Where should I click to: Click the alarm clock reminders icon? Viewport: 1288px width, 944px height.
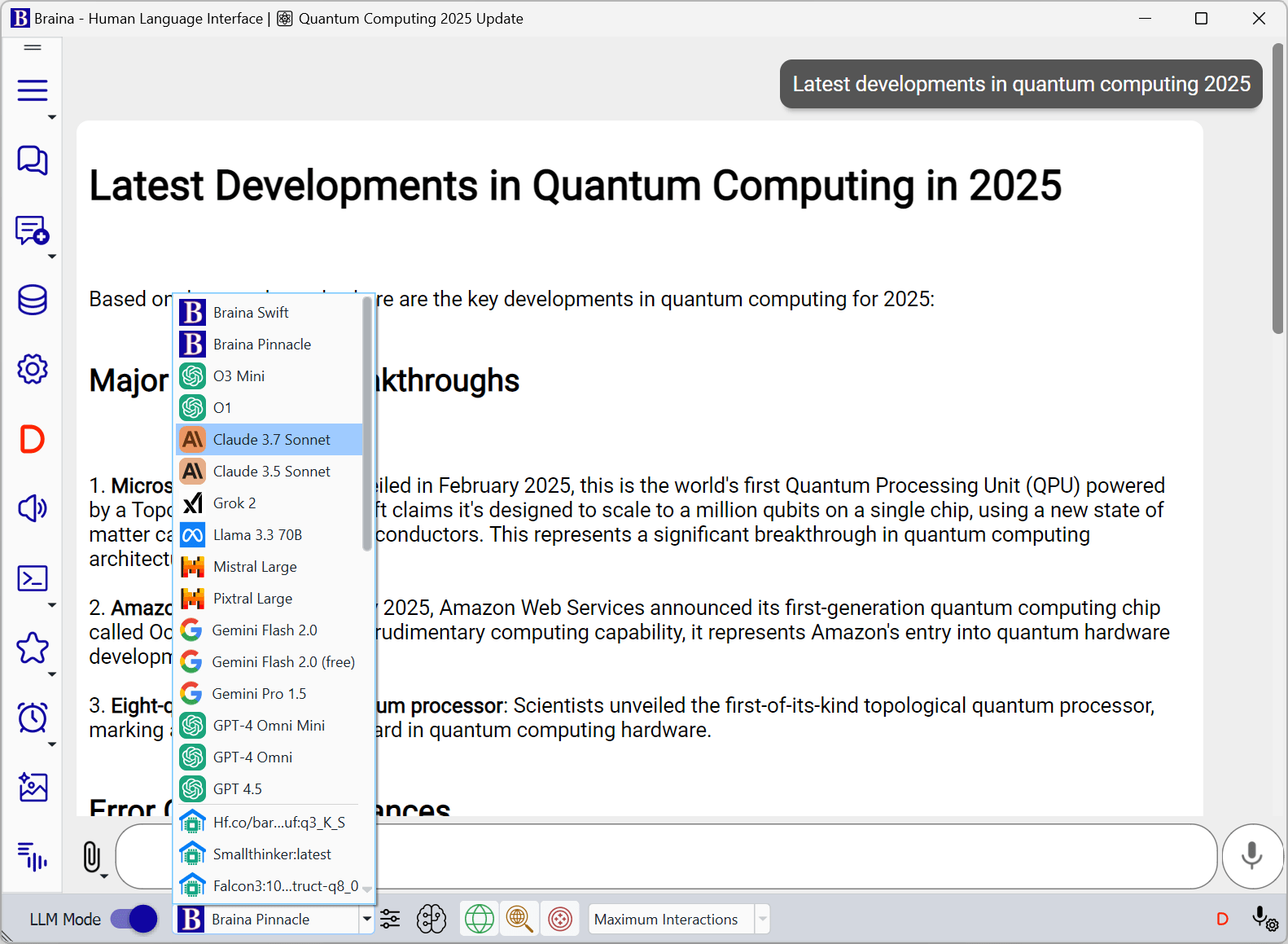pos(33,718)
